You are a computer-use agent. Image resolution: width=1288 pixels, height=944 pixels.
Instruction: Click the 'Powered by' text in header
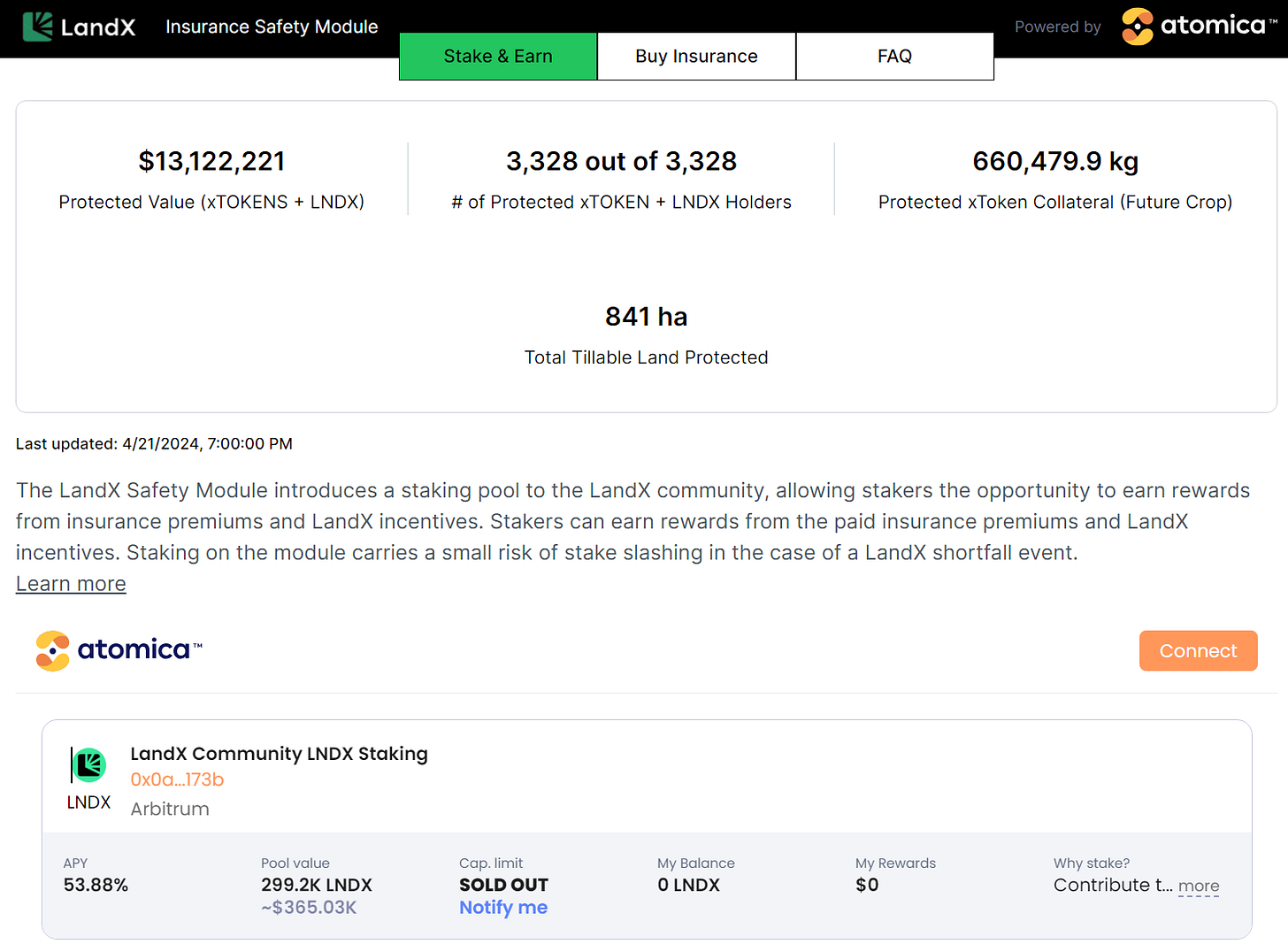(1058, 27)
